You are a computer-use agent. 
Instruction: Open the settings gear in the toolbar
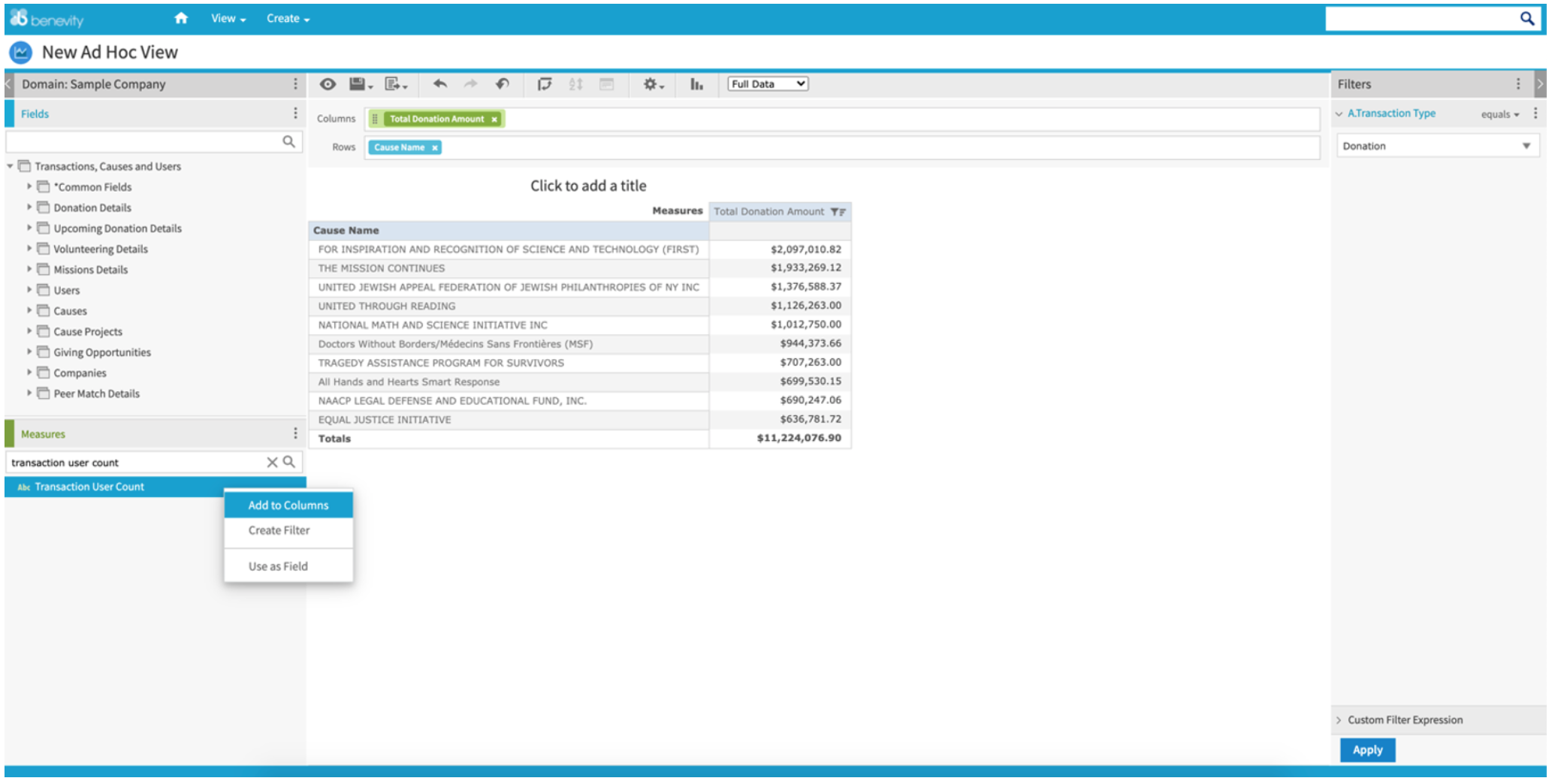[x=650, y=84]
